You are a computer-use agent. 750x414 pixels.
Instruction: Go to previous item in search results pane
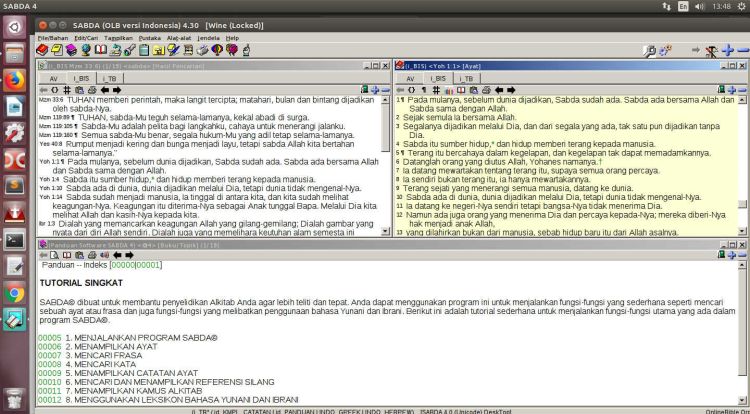105,90
